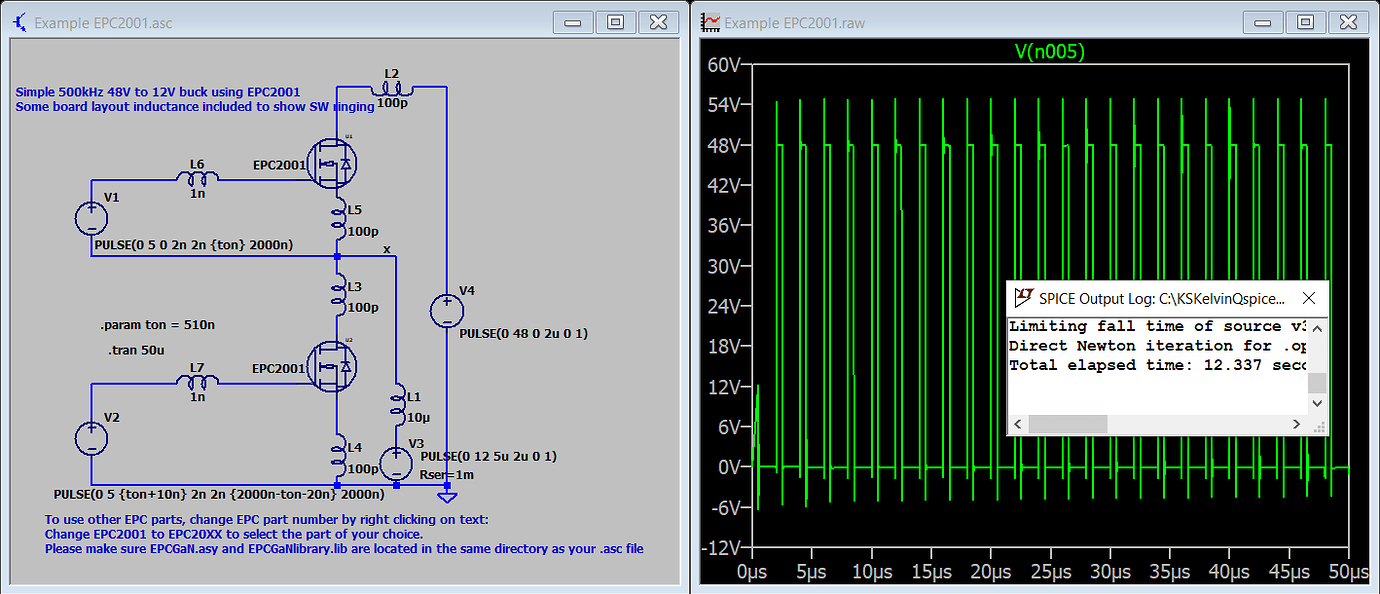Click the LTspice logo in SPICE Output Log
The height and width of the screenshot is (594, 1380).
(1023, 298)
